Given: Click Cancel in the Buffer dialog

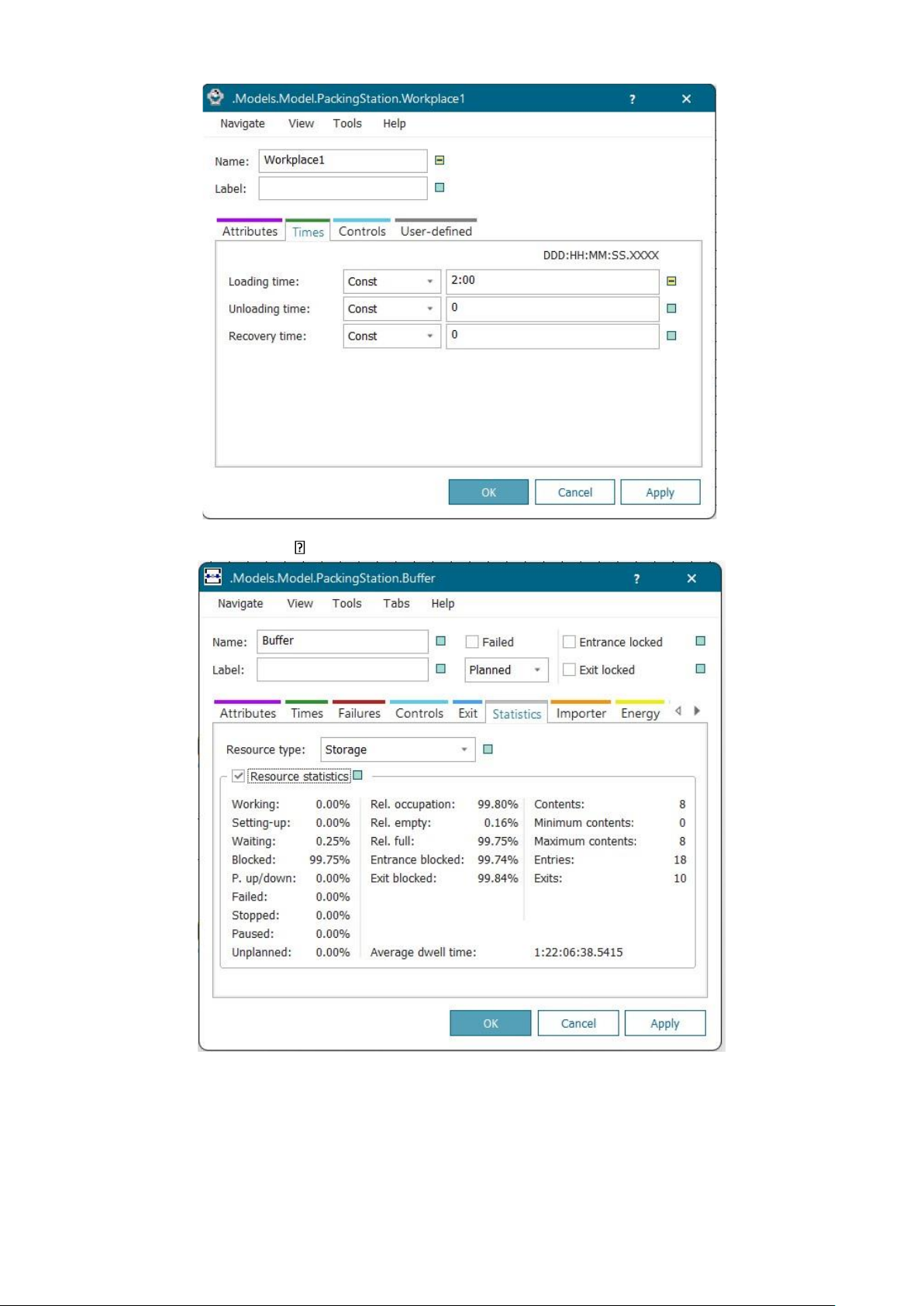Looking at the screenshot, I should click(x=577, y=1023).
